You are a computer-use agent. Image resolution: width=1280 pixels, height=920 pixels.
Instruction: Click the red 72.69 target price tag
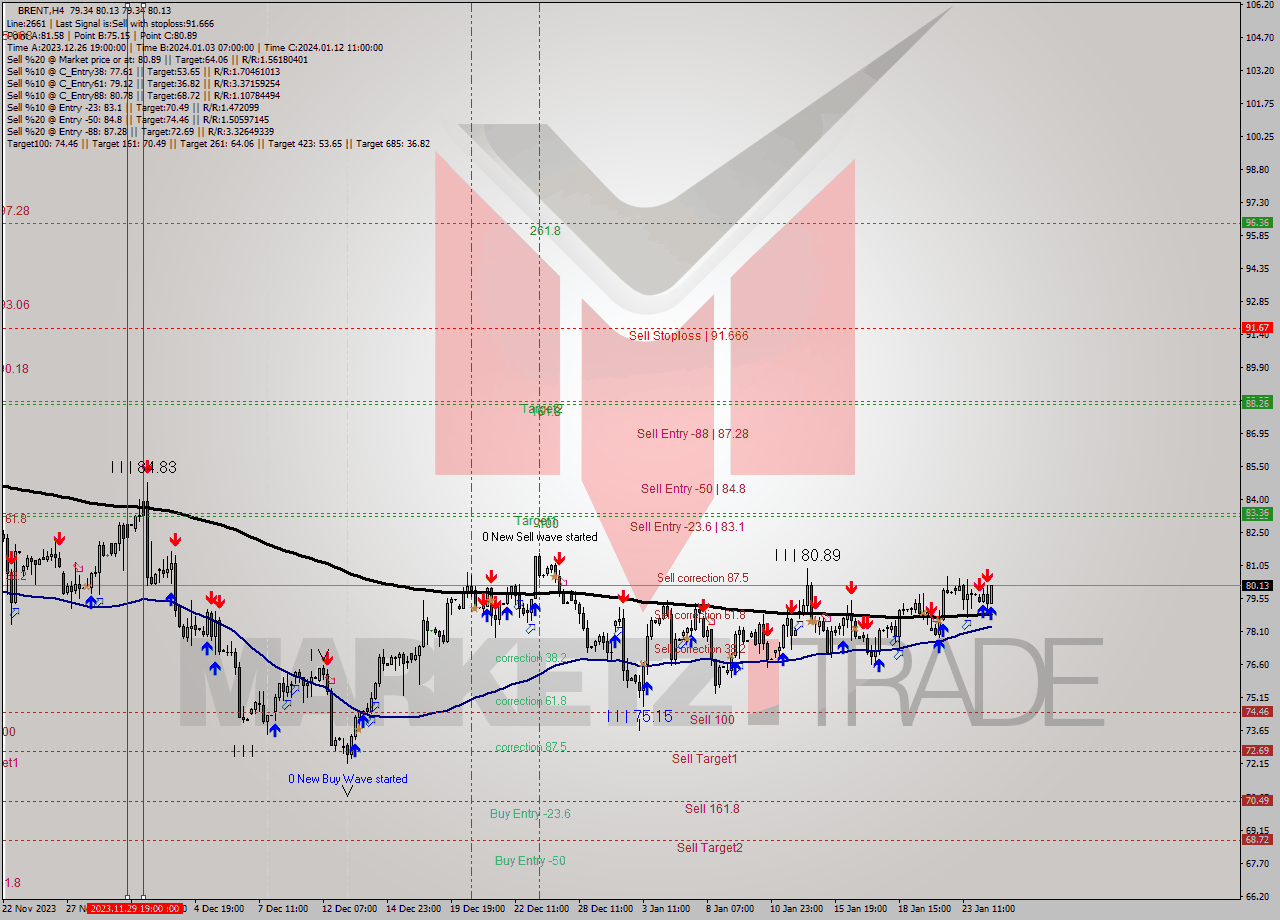[1257, 751]
